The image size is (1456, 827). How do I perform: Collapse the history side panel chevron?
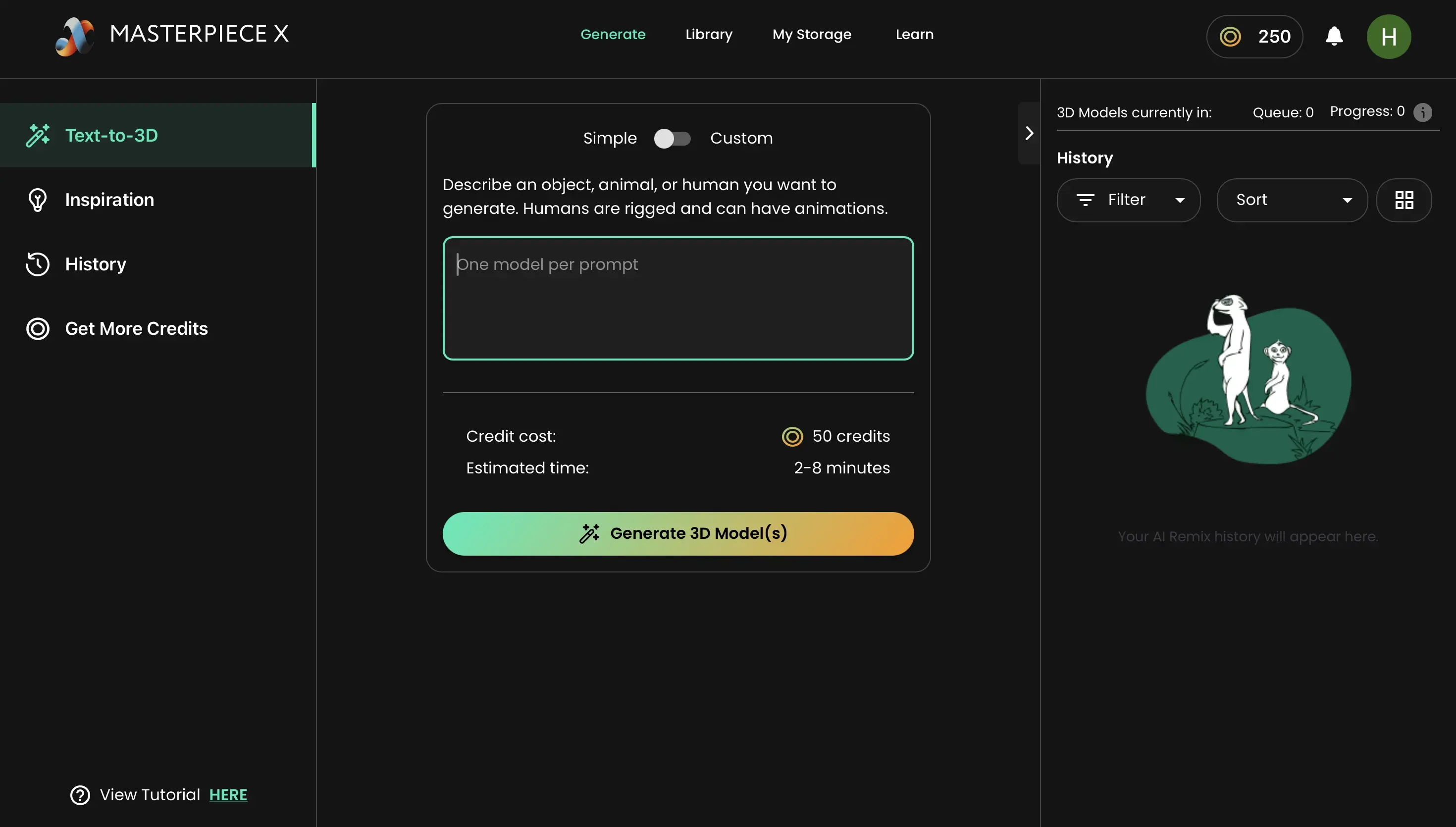click(1029, 134)
